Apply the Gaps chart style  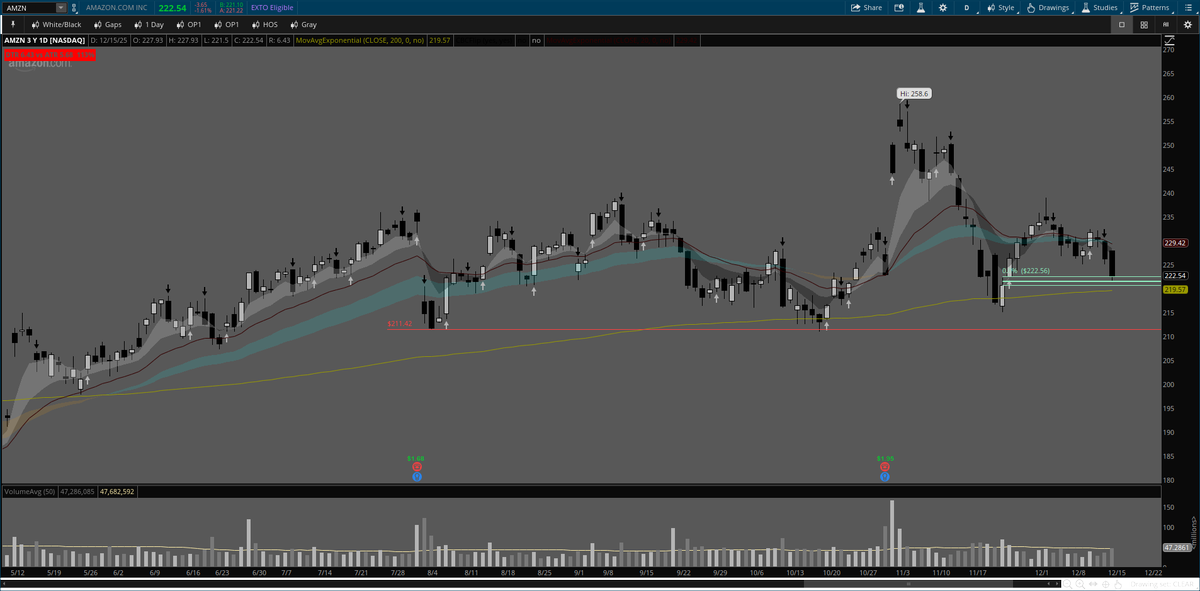point(108,23)
